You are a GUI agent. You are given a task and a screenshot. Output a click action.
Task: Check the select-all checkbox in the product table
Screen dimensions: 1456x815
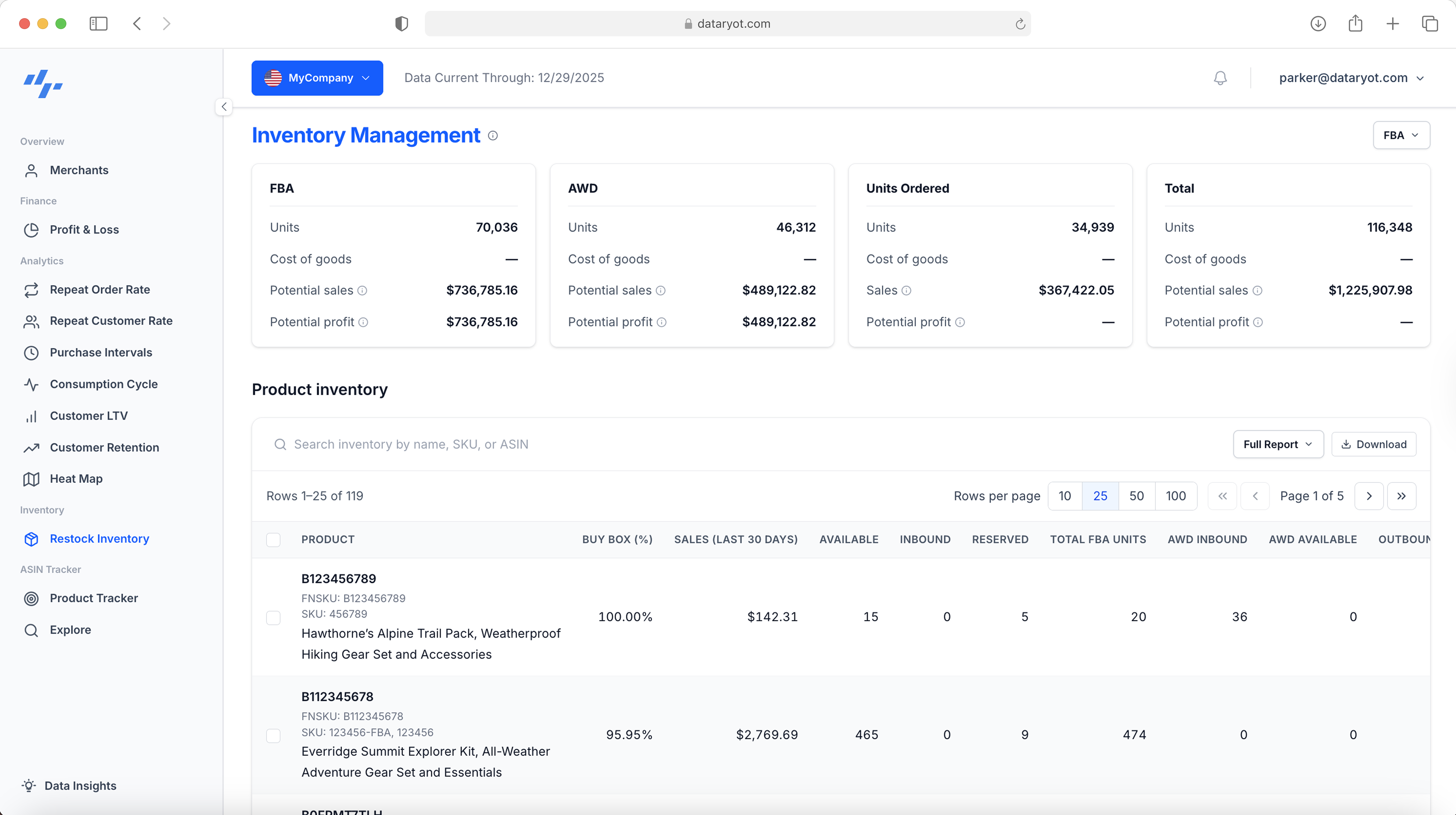[x=274, y=540]
